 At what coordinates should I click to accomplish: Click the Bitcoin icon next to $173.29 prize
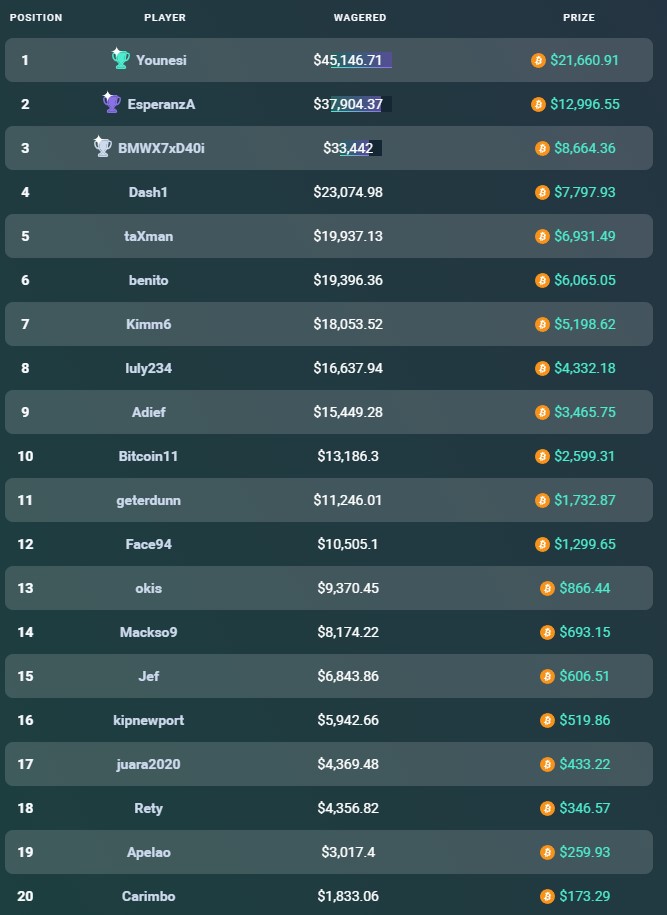(547, 896)
